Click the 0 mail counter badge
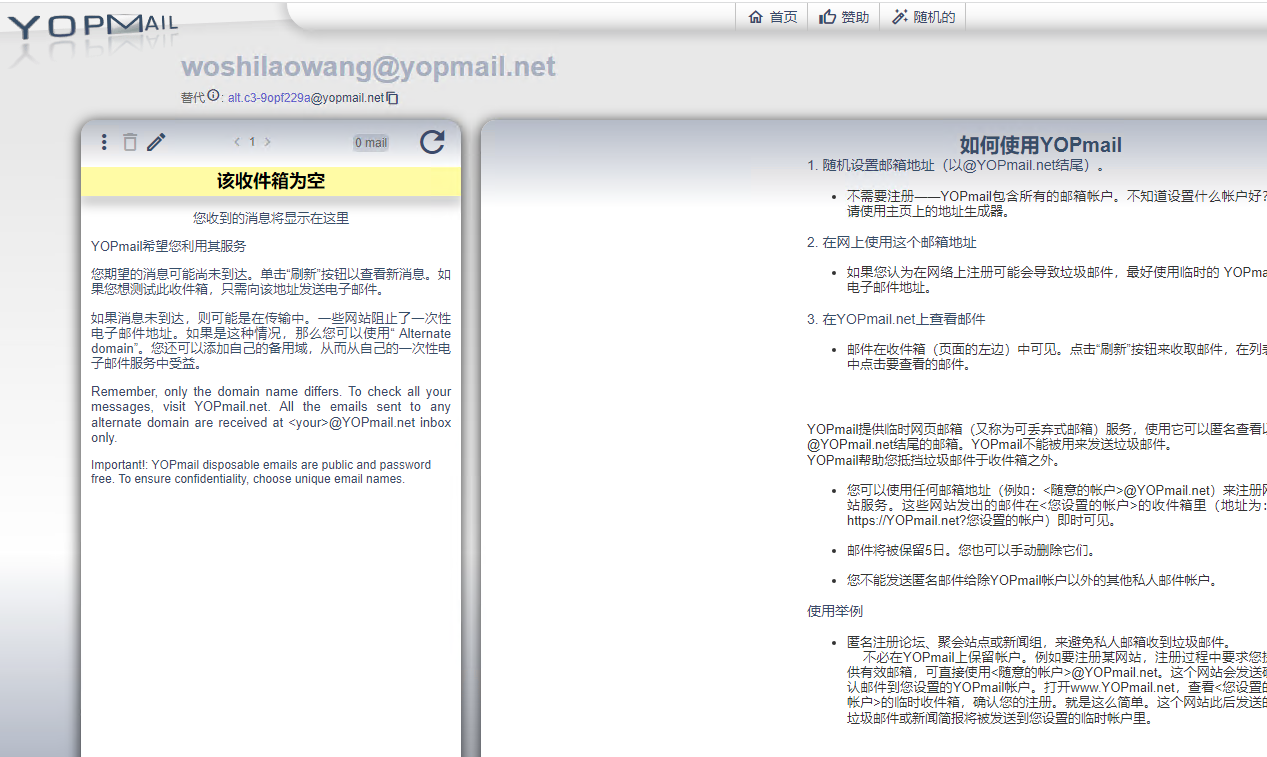The width and height of the screenshot is (1267, 757). pyautogui.click(x=371, y=143)
